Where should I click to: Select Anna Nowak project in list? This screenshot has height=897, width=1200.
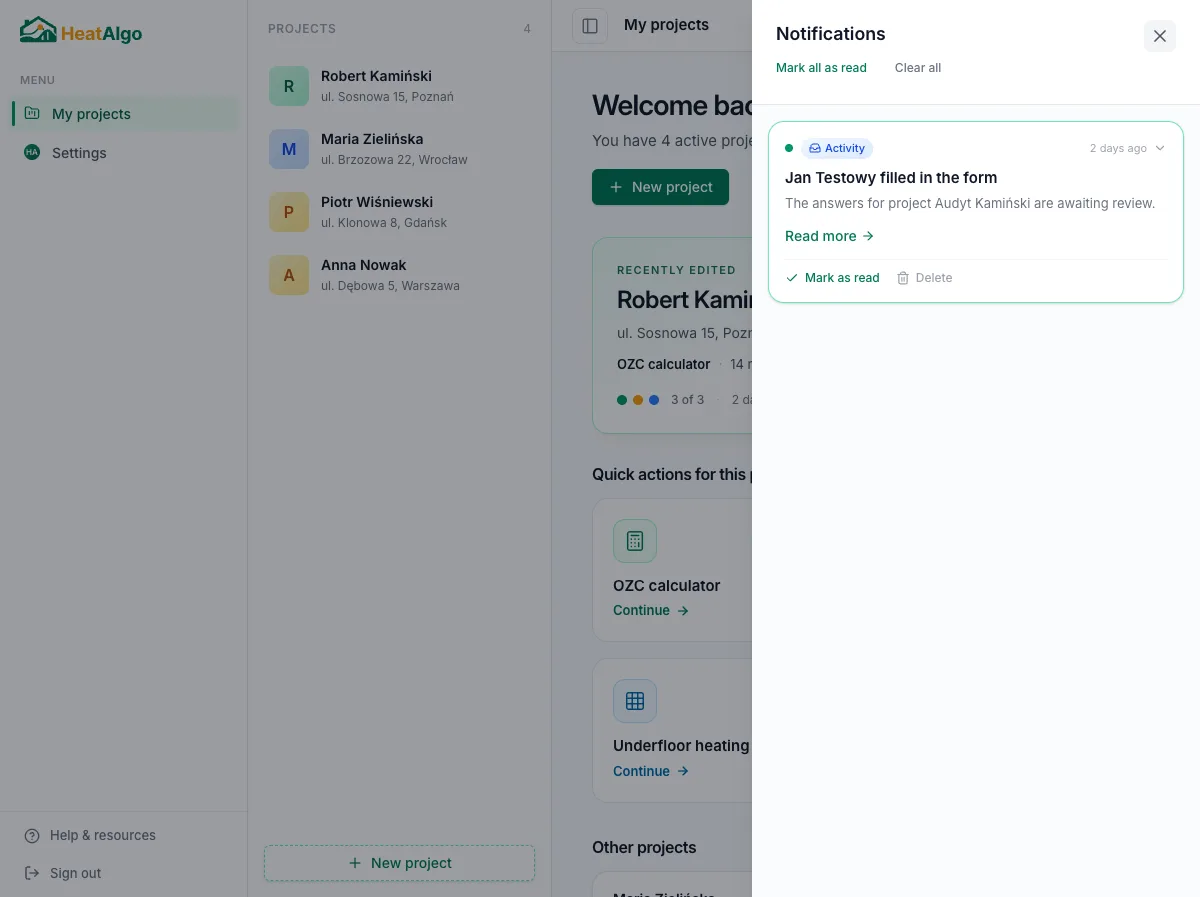pos(399,275)
